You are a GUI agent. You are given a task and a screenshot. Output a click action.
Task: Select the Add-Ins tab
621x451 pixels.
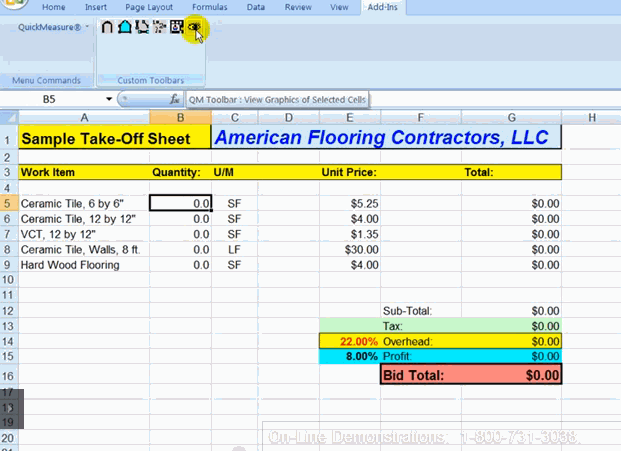[x=382, y=7]
